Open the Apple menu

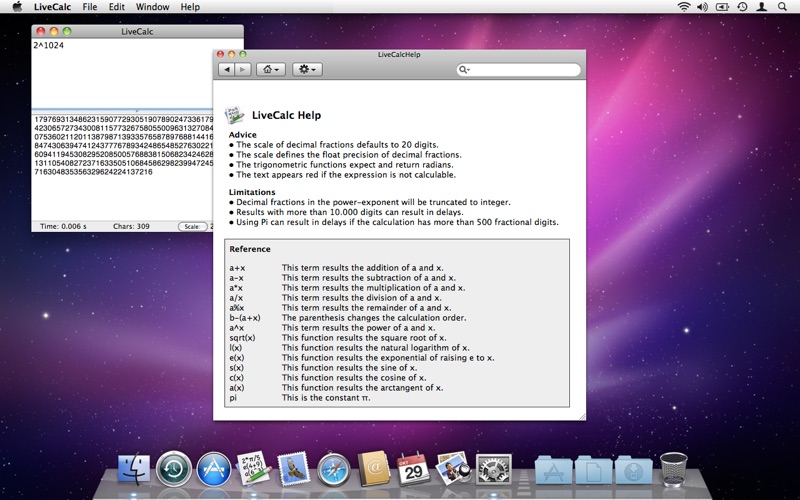click(x=17, y=7)
